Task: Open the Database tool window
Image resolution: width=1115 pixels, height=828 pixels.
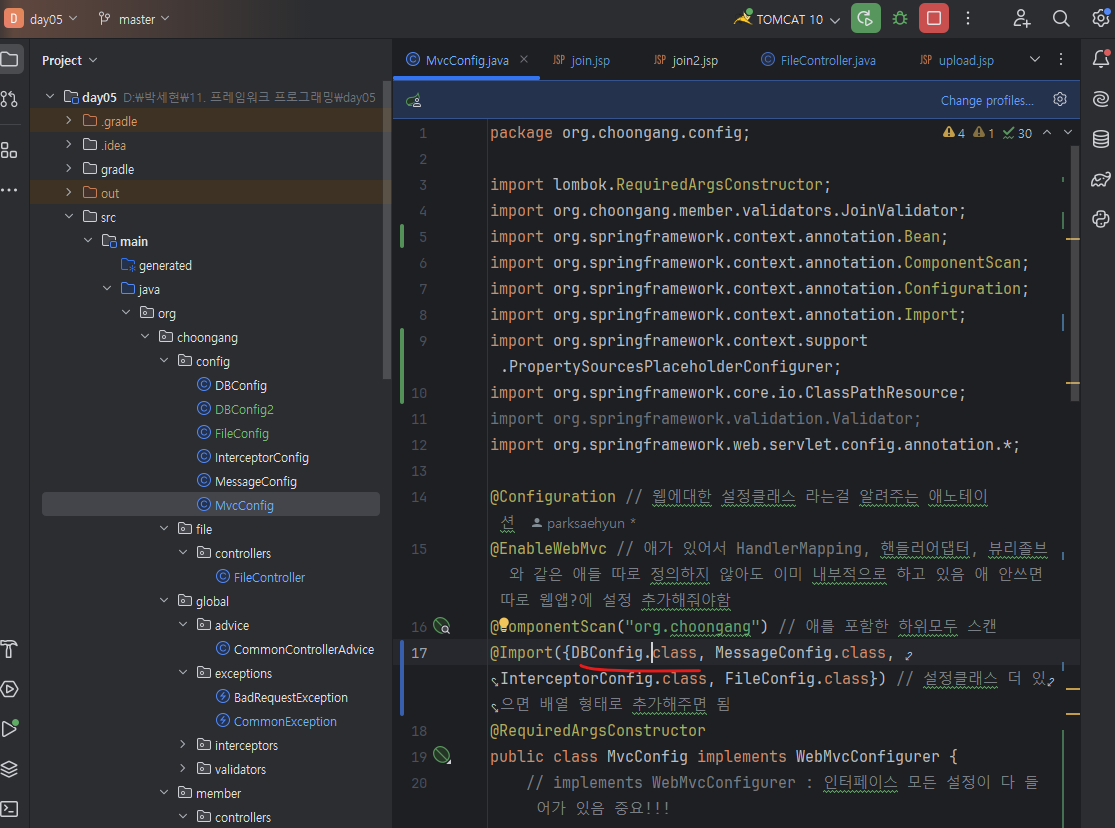Action: 1101,139
